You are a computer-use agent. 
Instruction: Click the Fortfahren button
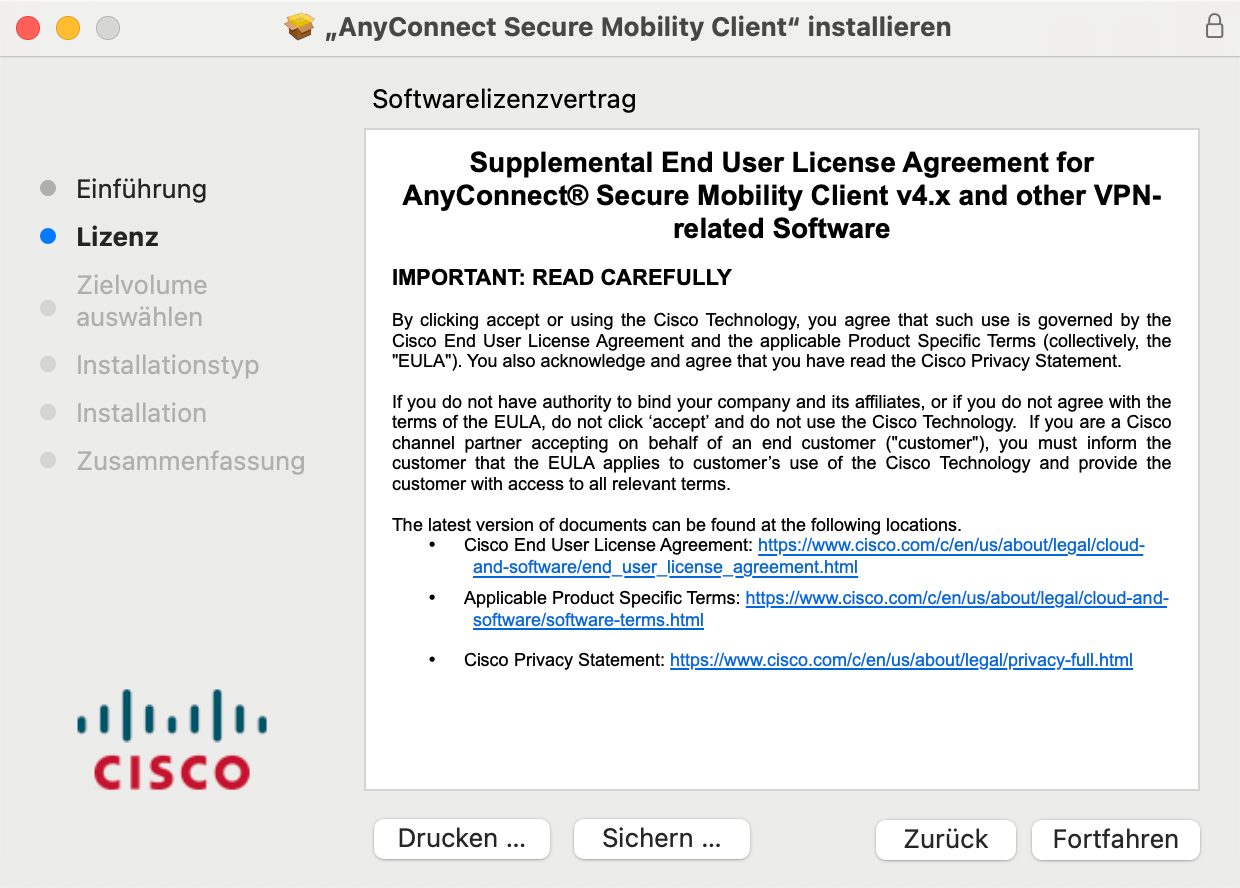coord(1115,839)
